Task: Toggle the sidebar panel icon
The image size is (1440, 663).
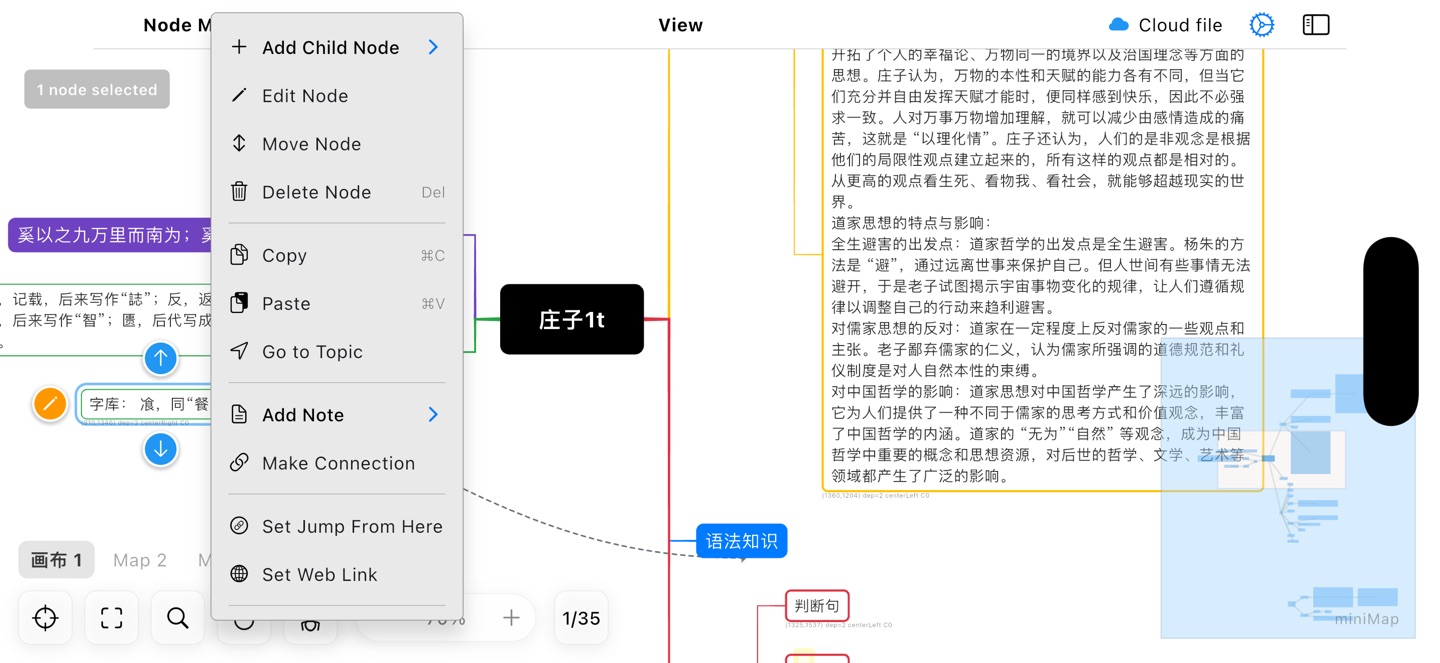Action: coord(1316,25)
